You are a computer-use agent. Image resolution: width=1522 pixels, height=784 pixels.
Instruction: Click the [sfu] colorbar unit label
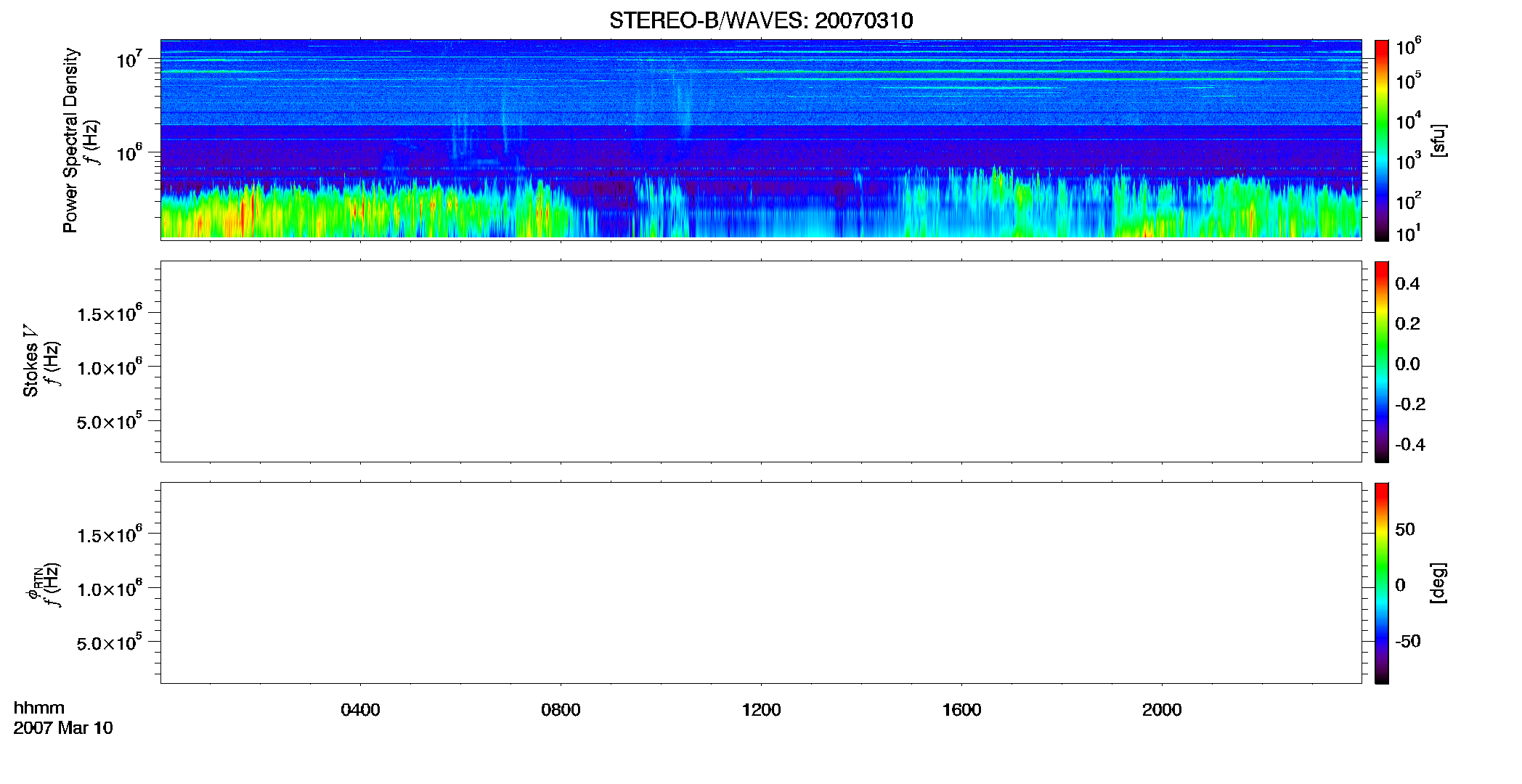[1438, 140]
